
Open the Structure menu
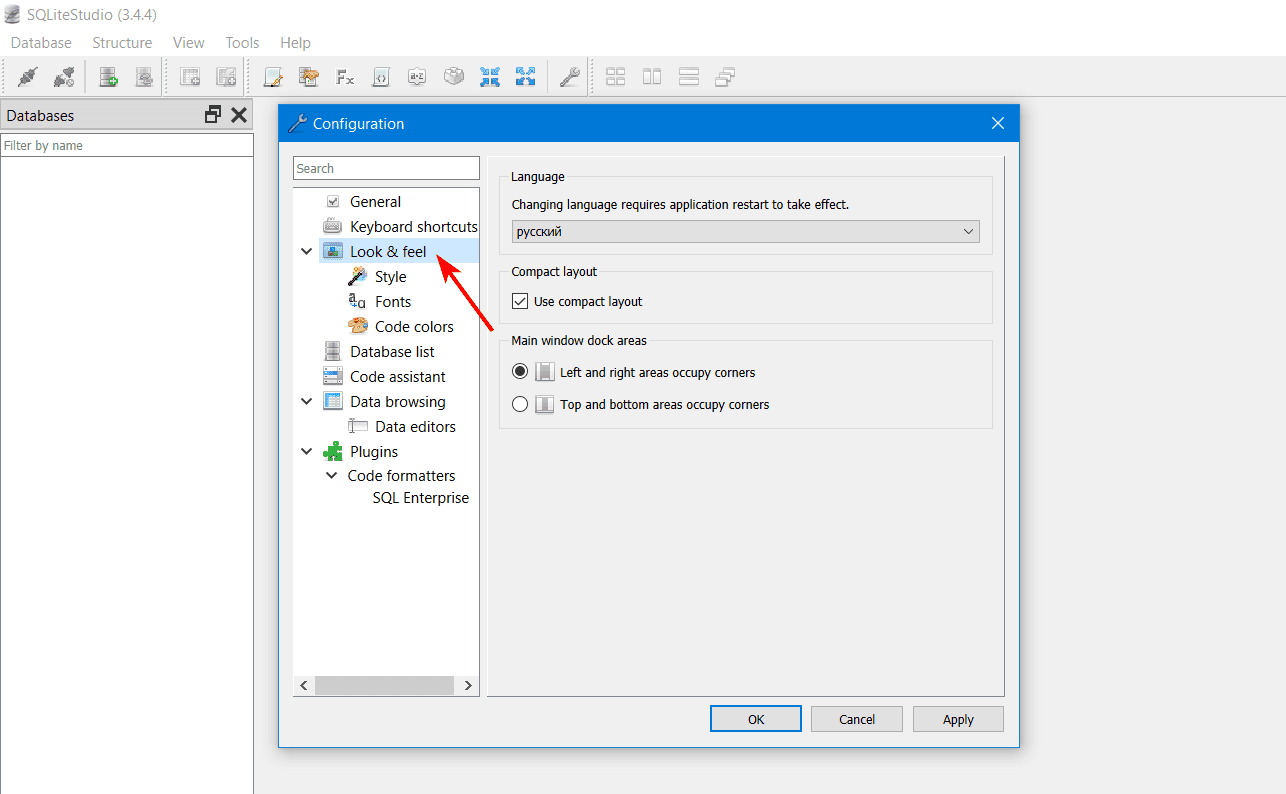(122, 43)
